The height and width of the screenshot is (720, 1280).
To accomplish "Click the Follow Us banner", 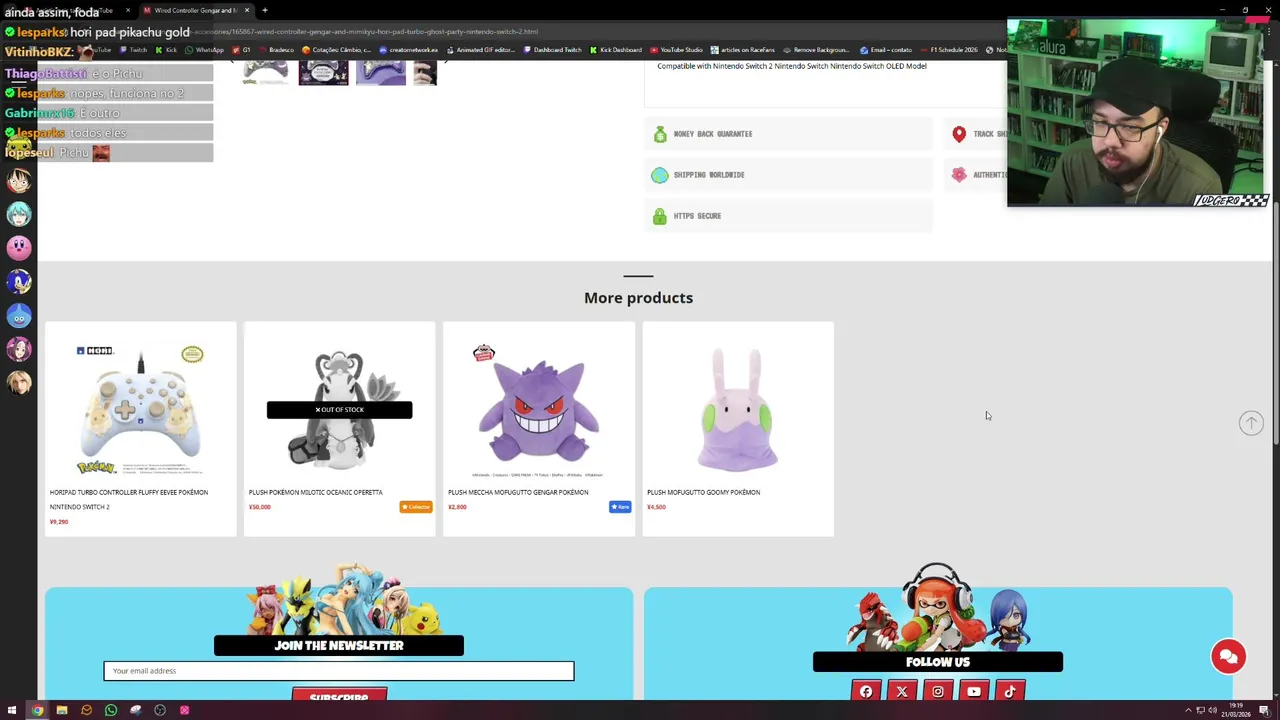I will click(x=938, y=662).
